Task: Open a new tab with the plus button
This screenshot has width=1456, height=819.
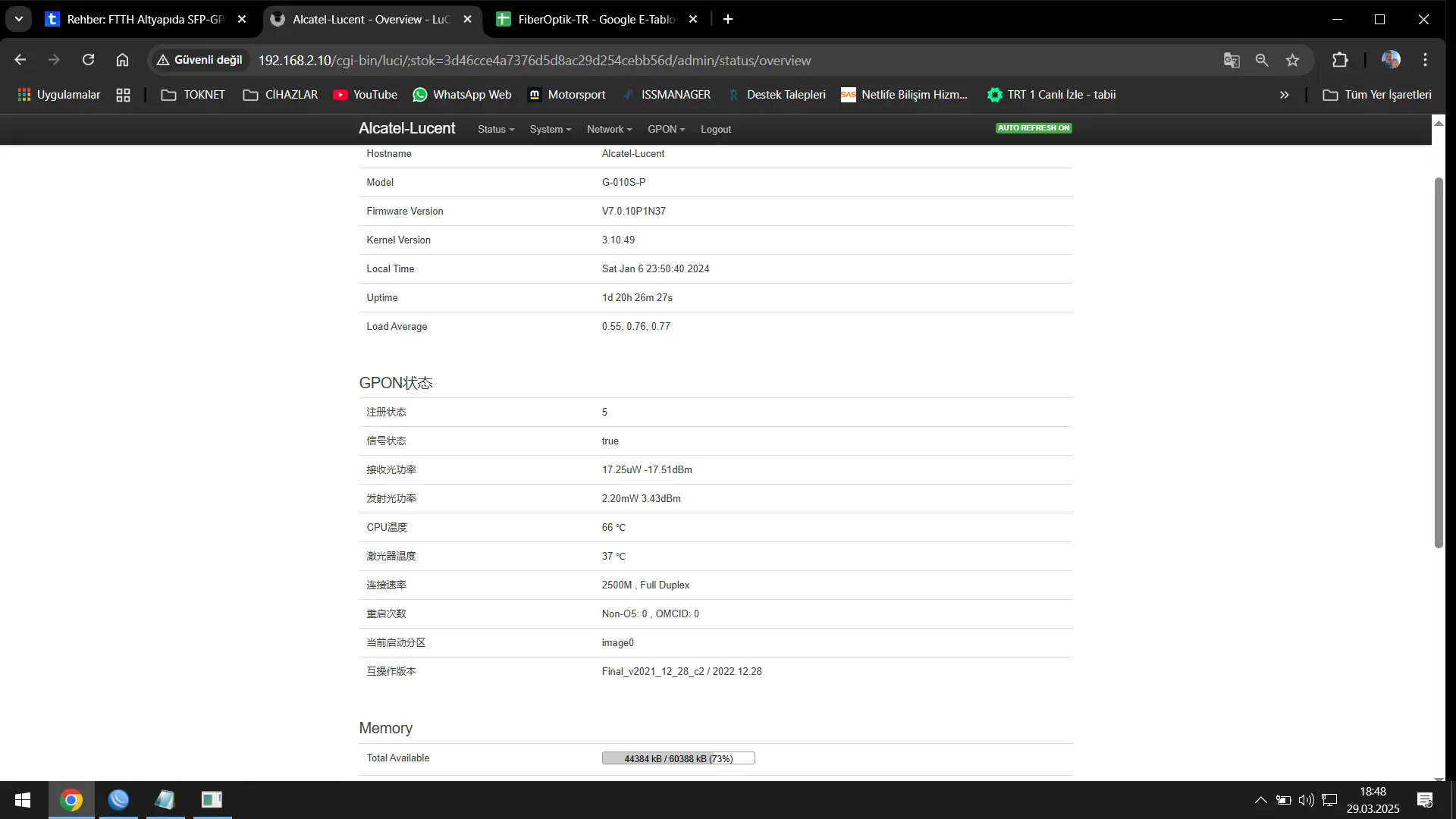Action: 728,20
